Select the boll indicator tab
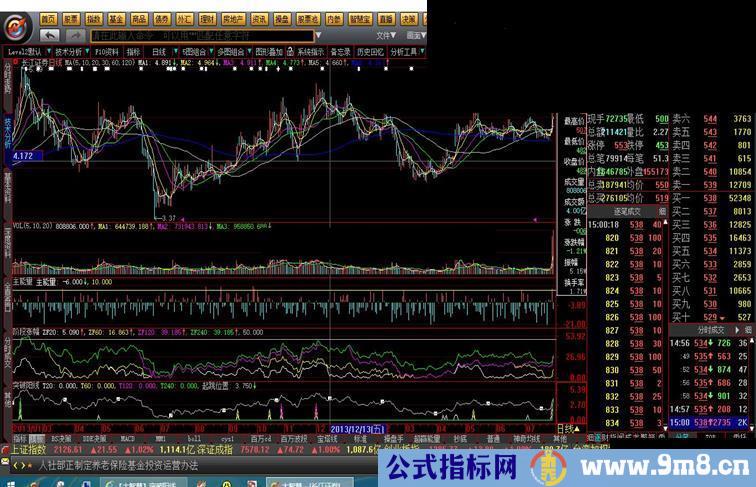Image resolution: width=756 pixels, height=487 pixels. 194,438
